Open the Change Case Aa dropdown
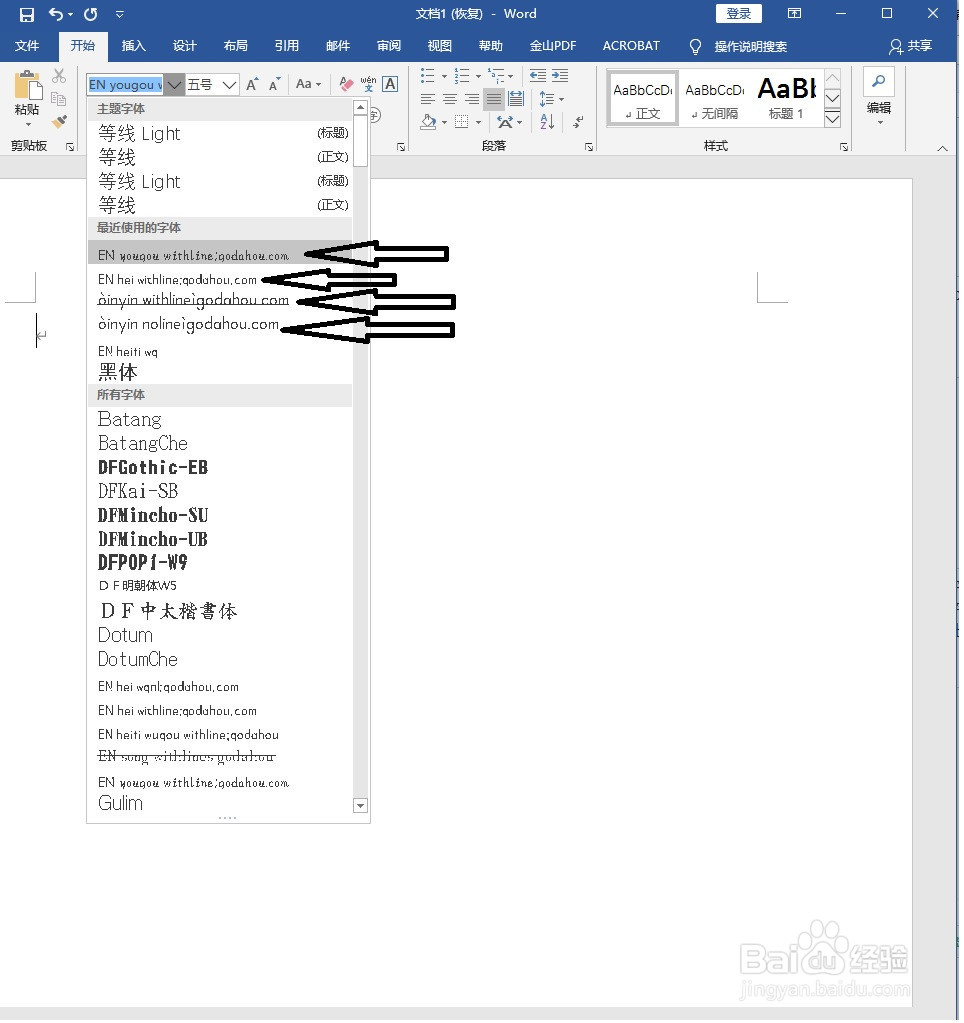This screenshot has width=964, height=1023. [x=309, y=84]
